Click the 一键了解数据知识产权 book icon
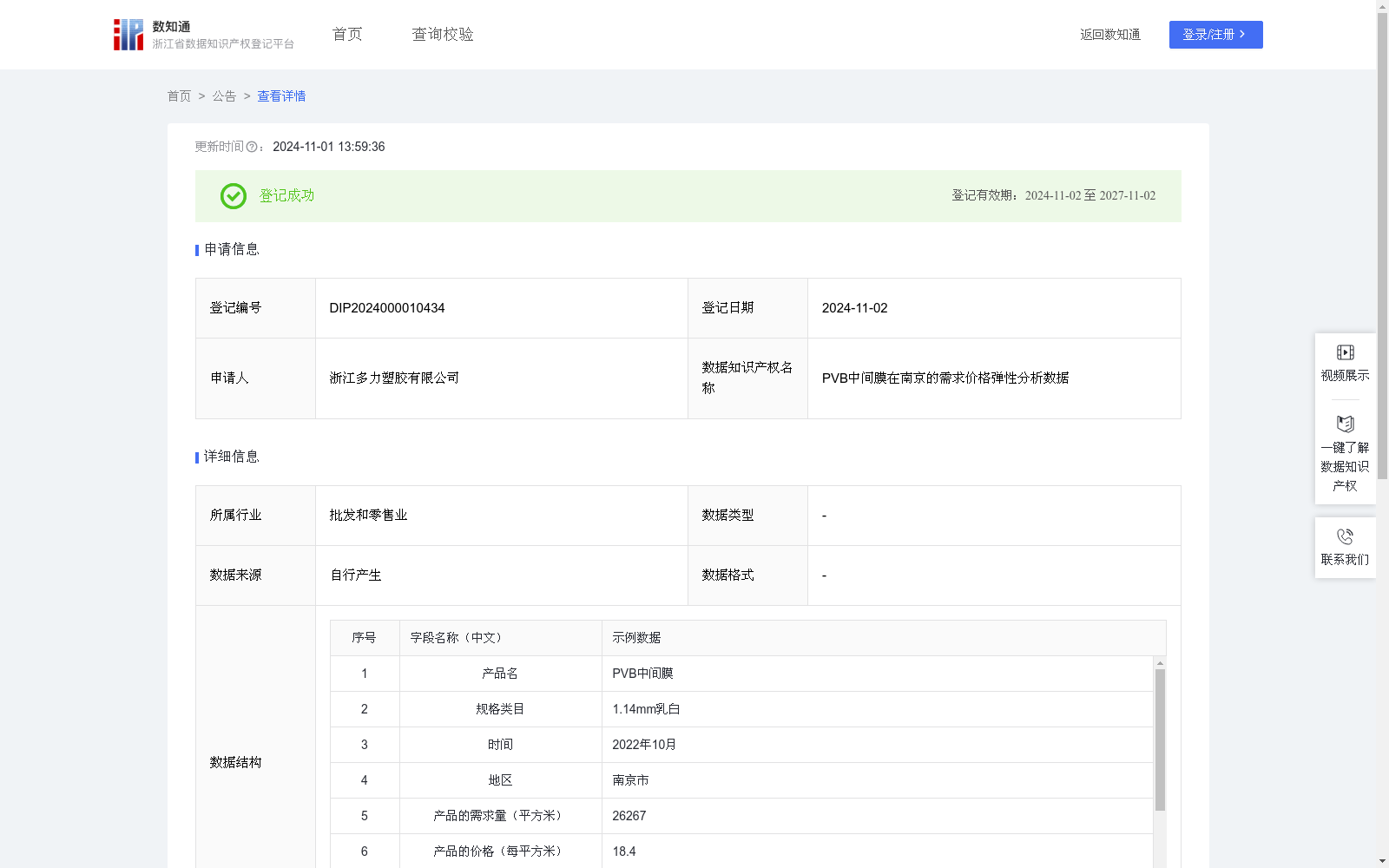This screenshot has height=868, width=1389. point(1345,424)
